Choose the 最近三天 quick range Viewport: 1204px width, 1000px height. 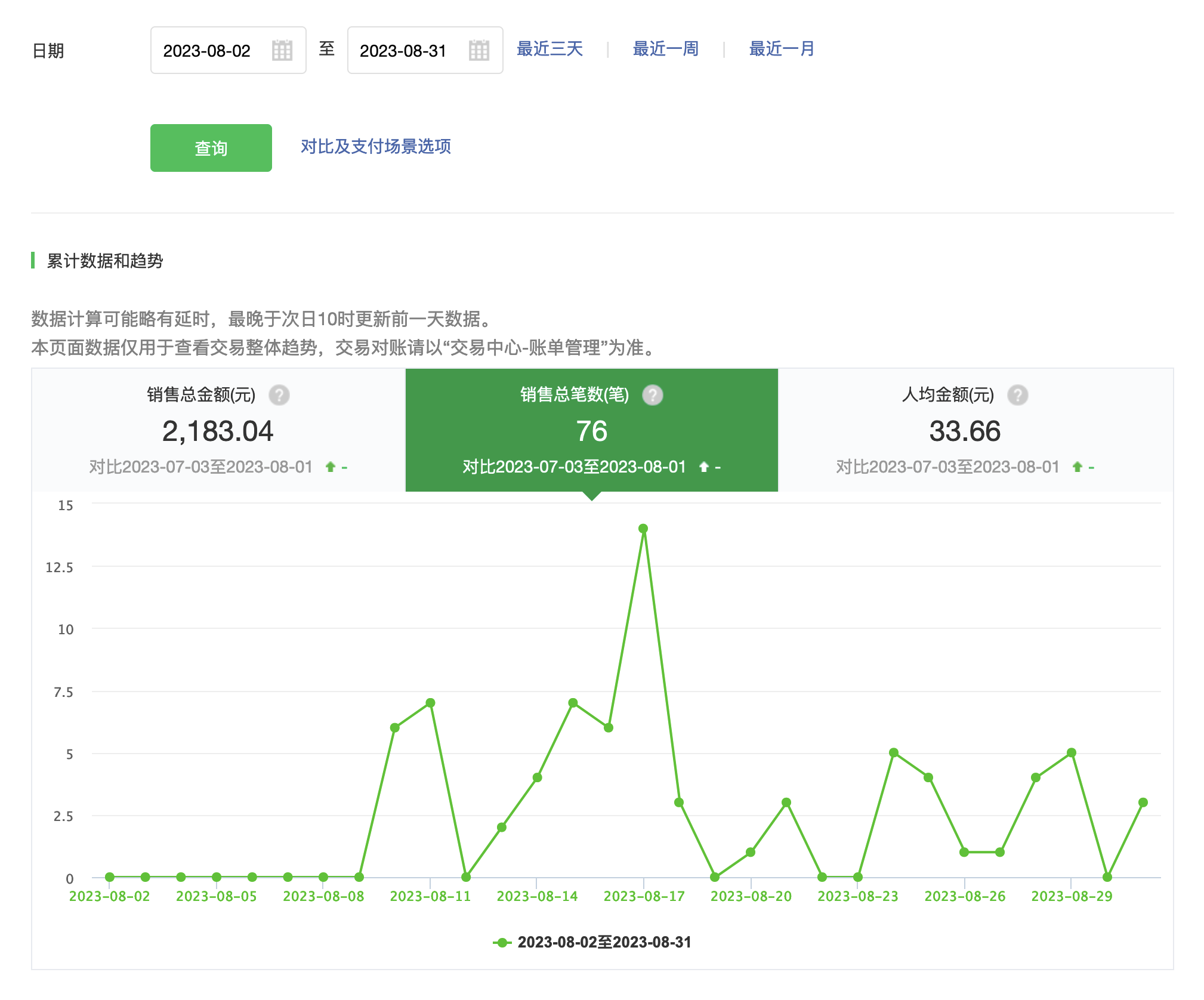click(x=549, y=49)
